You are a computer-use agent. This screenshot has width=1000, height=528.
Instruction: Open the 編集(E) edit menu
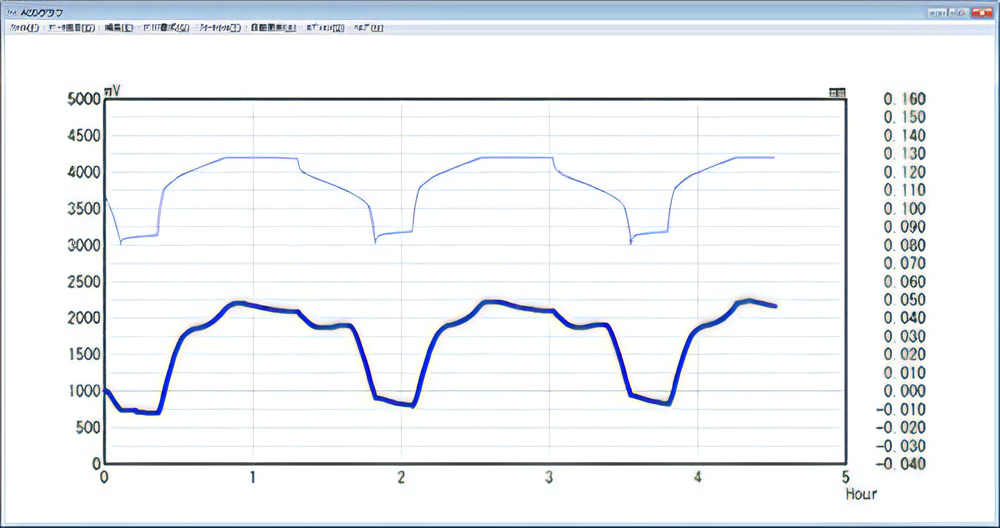(x=118, y=28)
